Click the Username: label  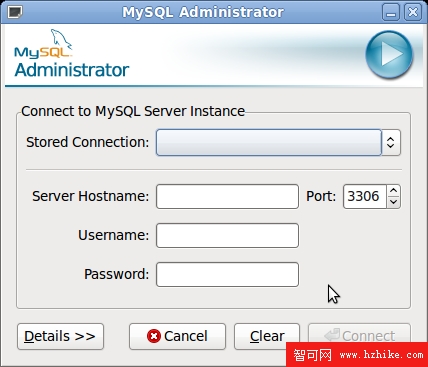113,235
